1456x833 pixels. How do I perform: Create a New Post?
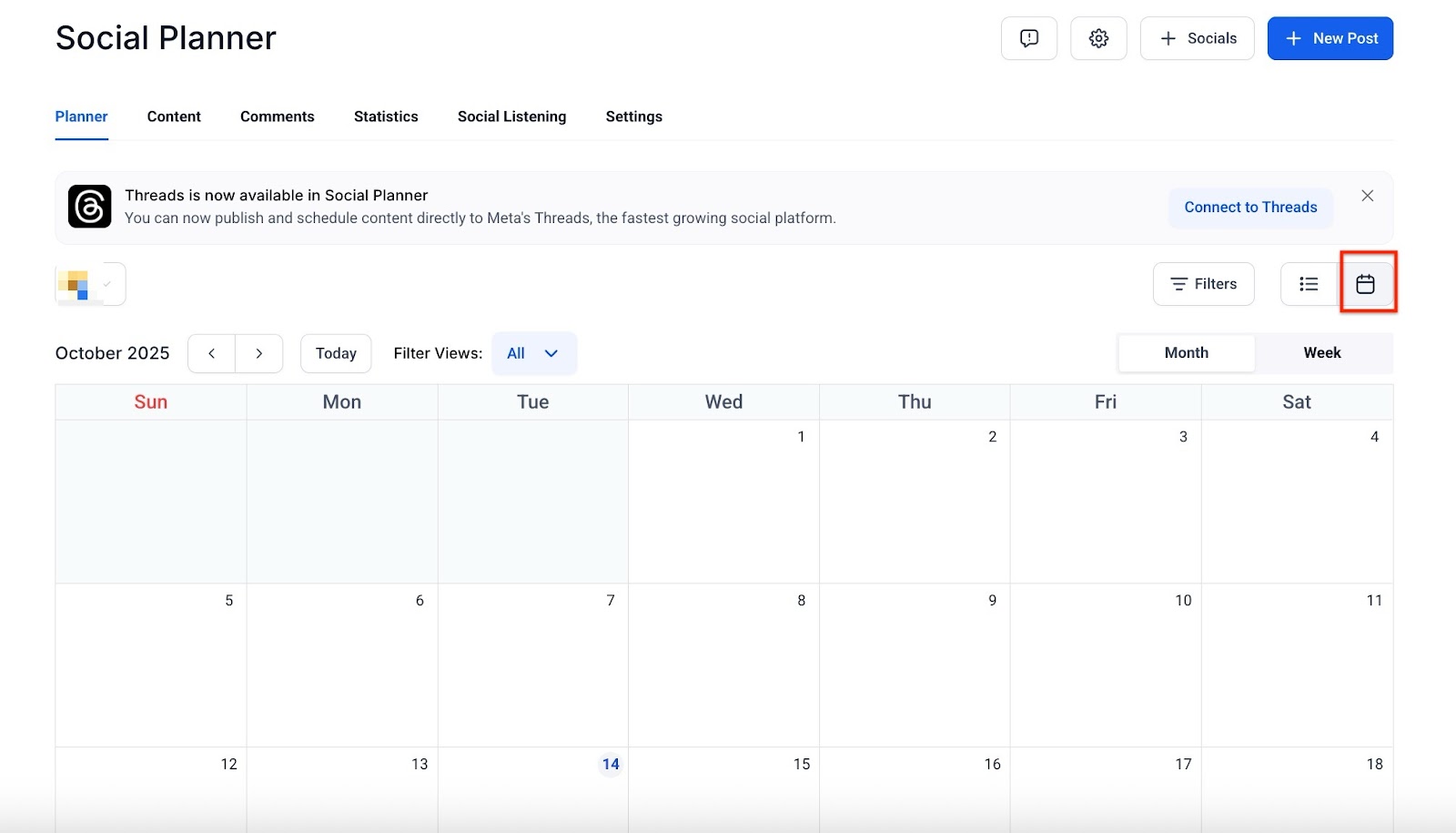1330,38
